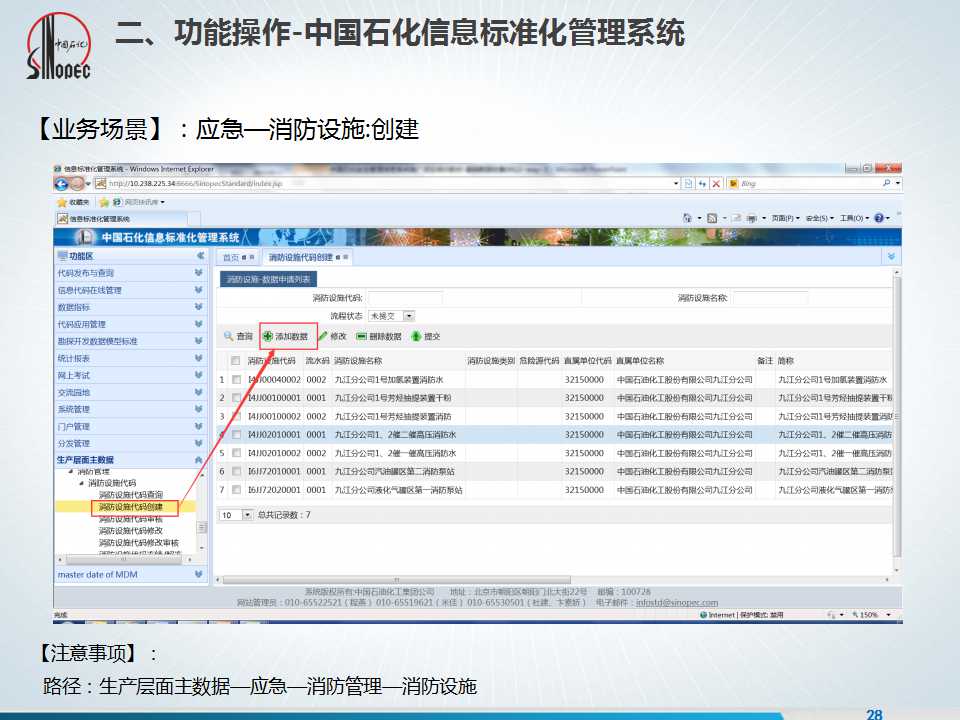960x720 pixels.
Task: Open the IE 页面(P) menu
Action: 786,218
